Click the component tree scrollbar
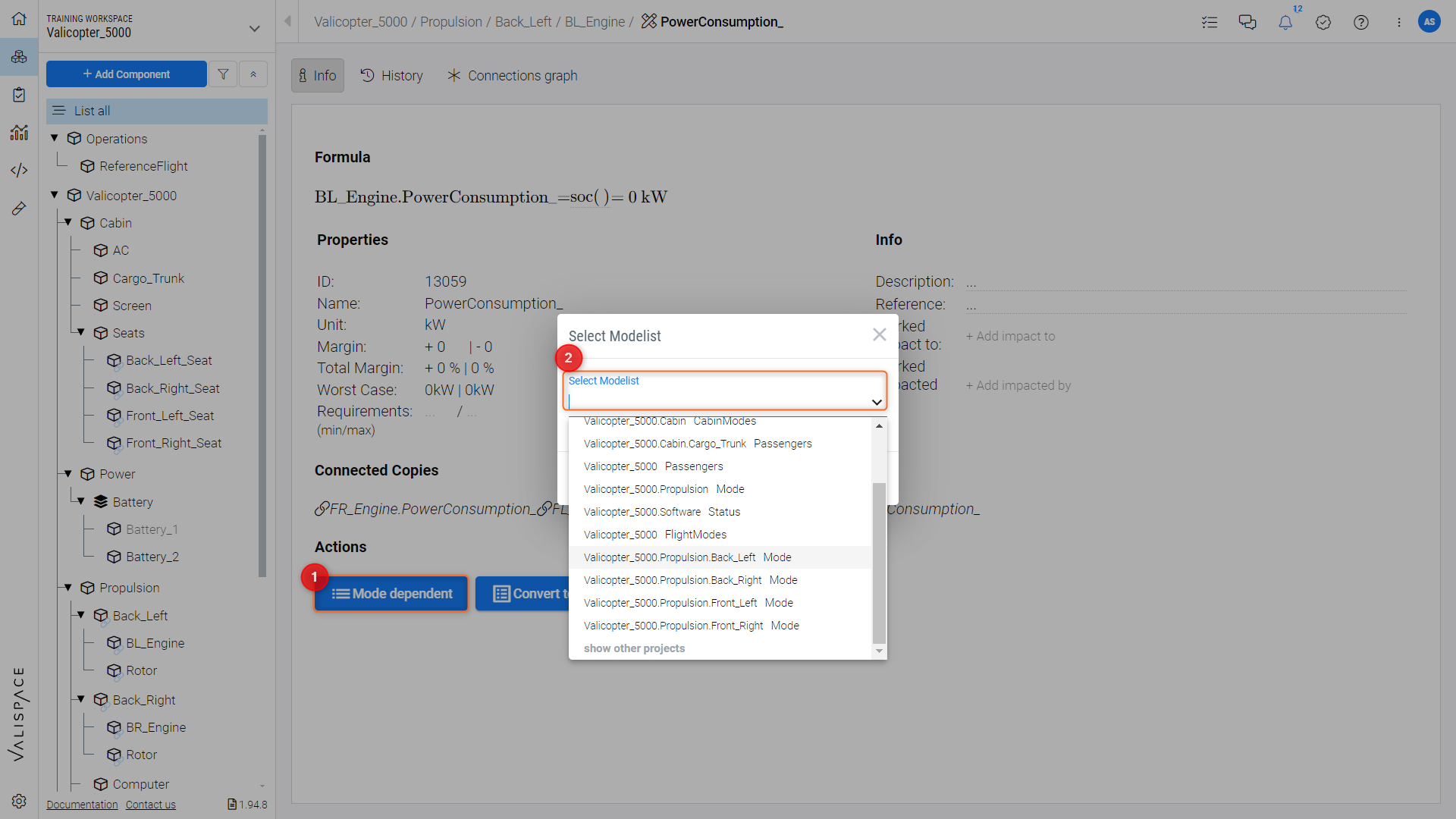This screenshot has width=1456, height=819. pyautogui.click(x=262, y=355)
